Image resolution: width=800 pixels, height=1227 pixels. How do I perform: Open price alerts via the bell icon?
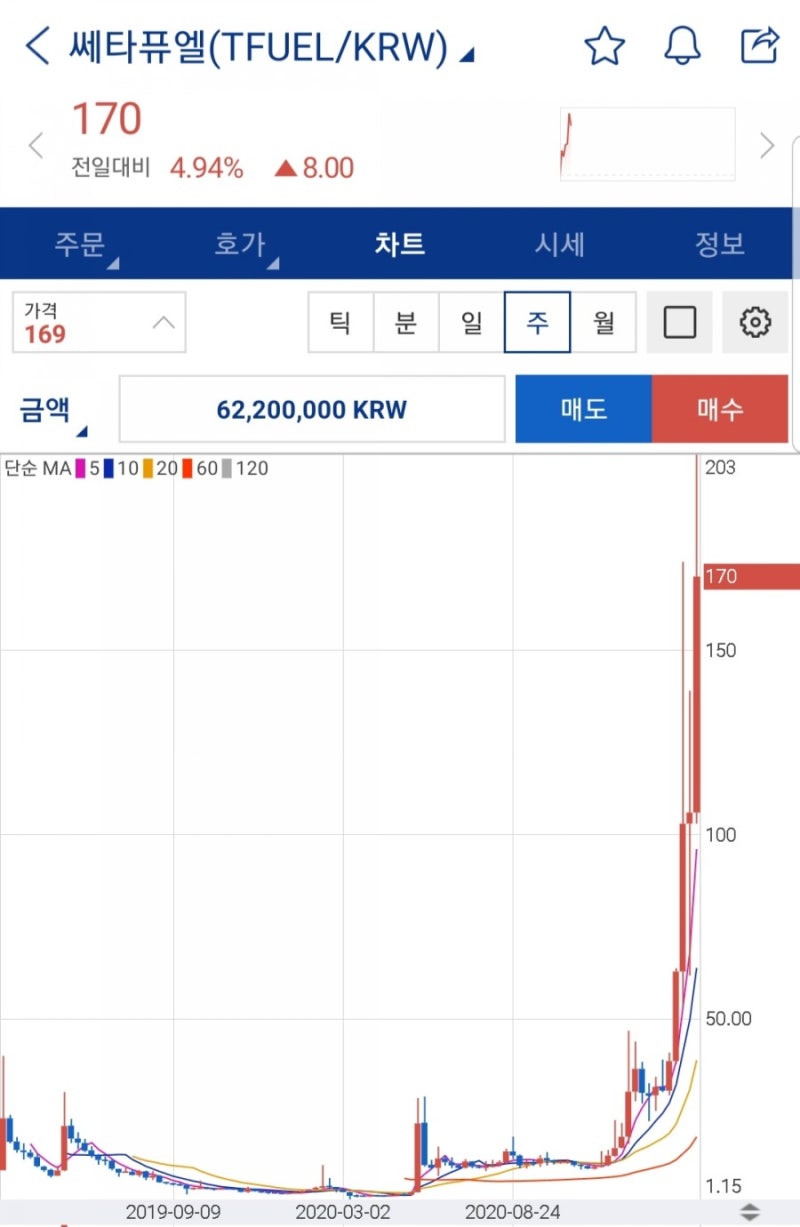coord(684,45)
